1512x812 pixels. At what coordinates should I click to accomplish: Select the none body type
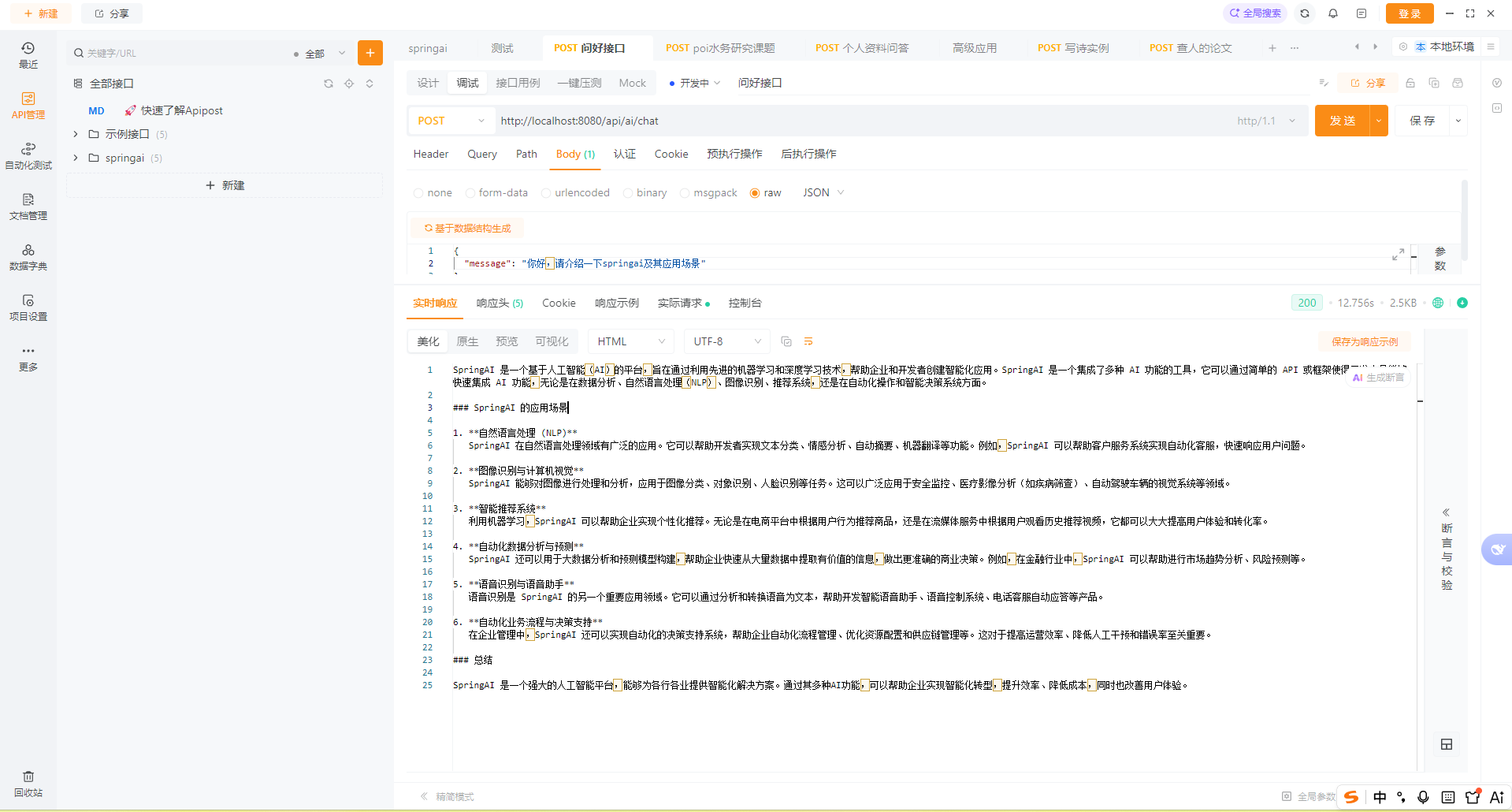[433, 193]
